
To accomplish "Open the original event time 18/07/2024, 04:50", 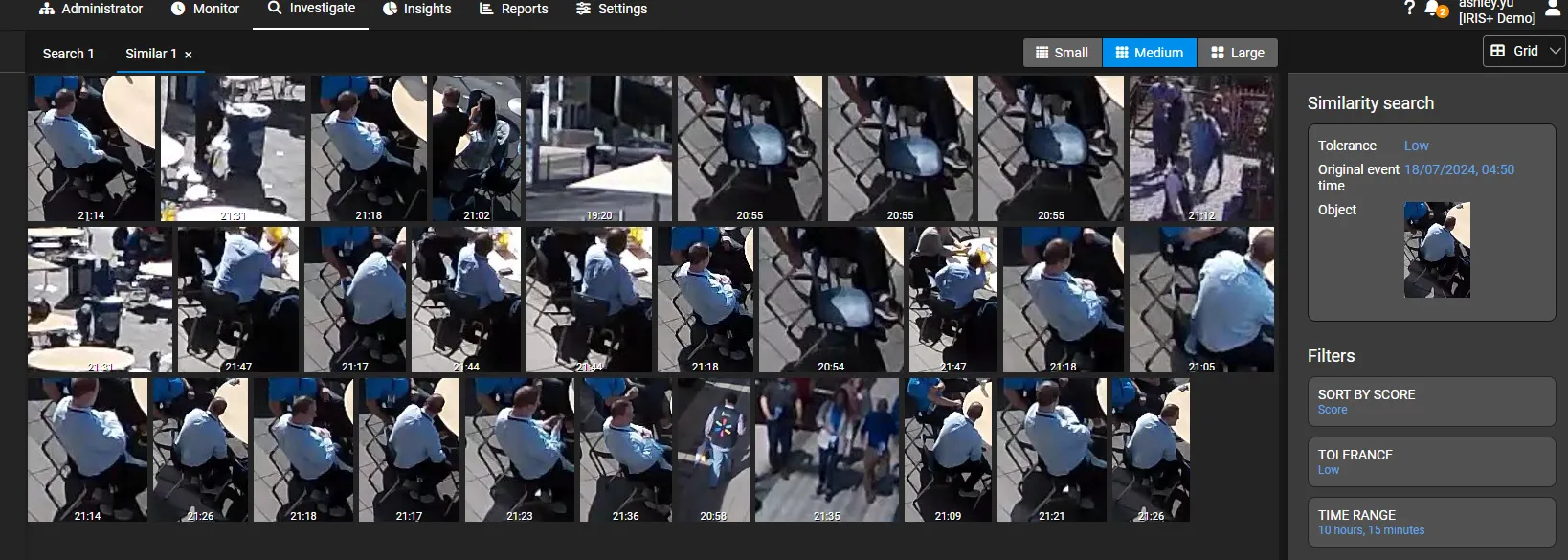I will pyautogui.click(x=1459, y=169).
